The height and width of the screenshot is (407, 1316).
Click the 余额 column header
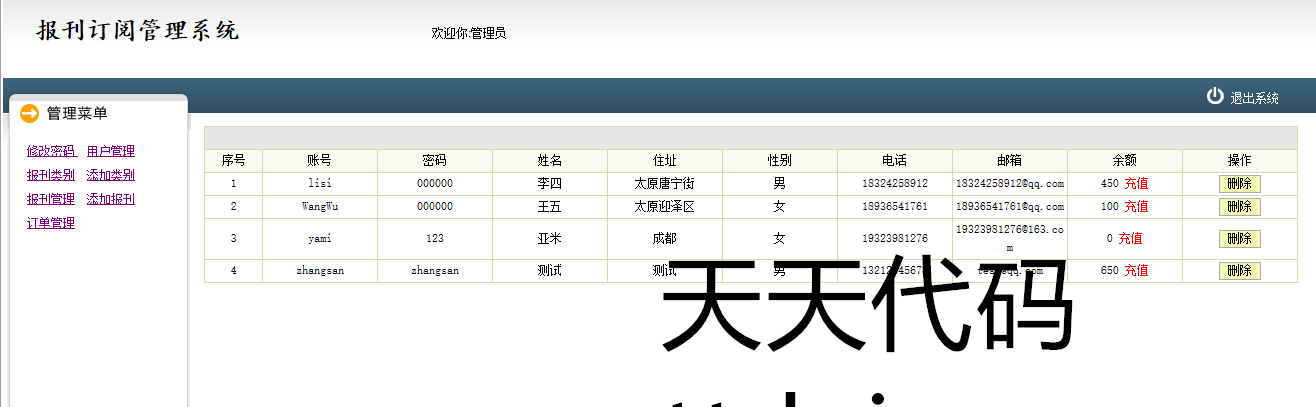coord(1124,160)
